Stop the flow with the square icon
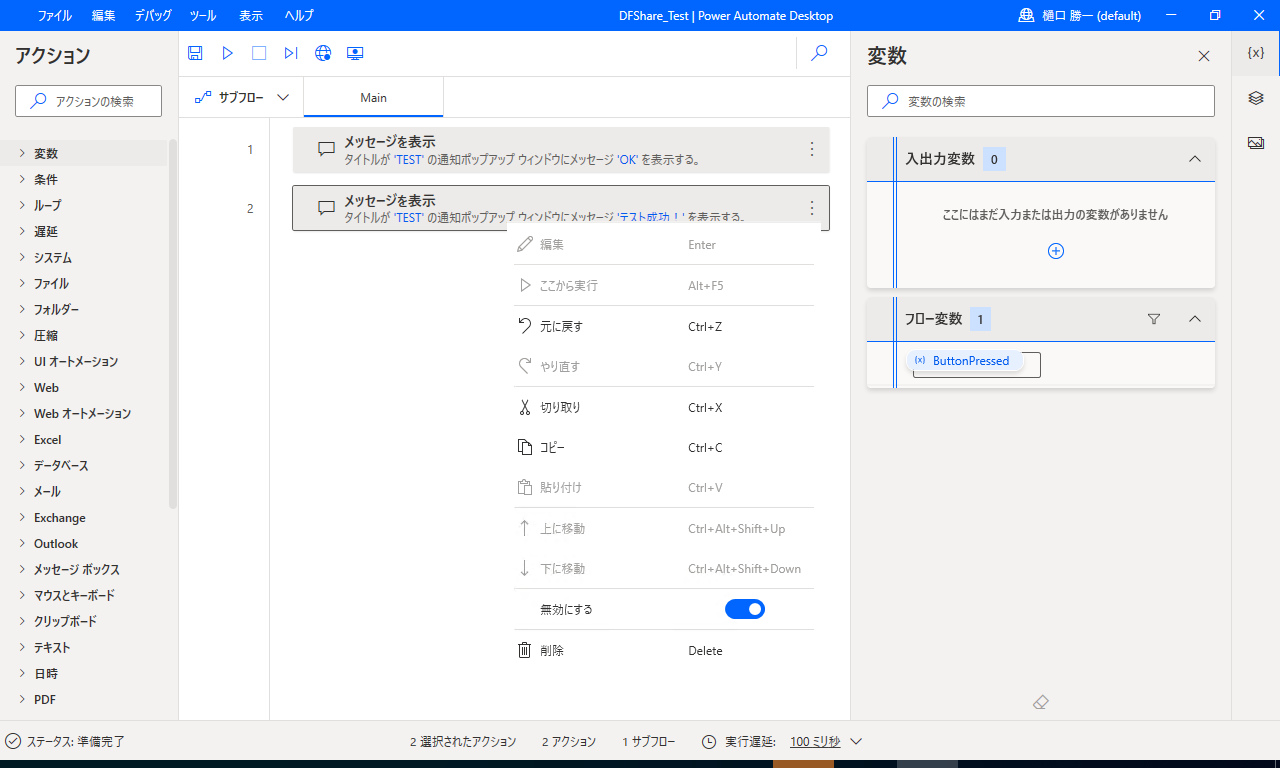 point(259,53)
